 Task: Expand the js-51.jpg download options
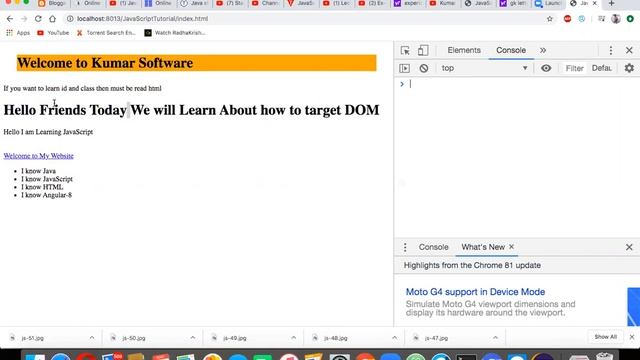[x=92, y=338]
